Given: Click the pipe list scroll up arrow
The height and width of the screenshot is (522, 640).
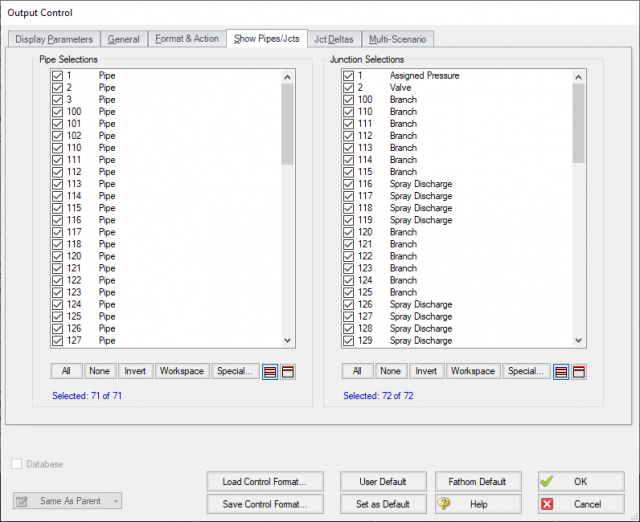Looking at the screenshot, I should point(287,77).
